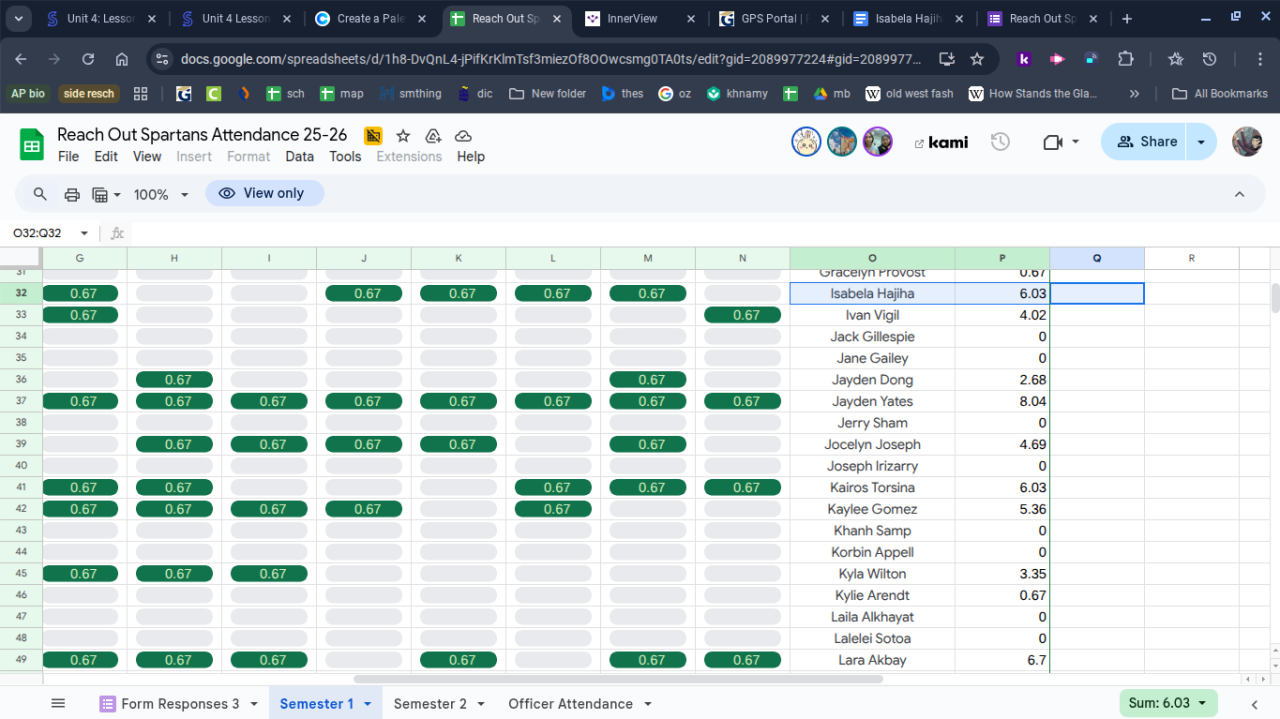Click the Jayden Yates name cell

point(872,401)
